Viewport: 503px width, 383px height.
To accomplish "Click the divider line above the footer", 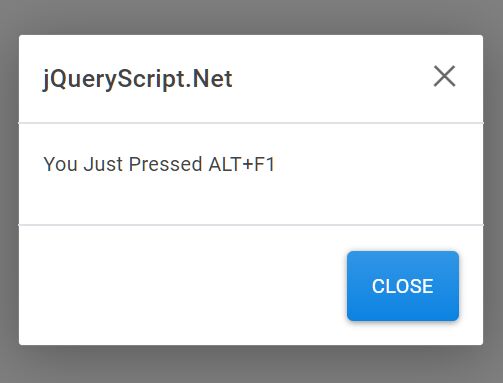I will (251, 225).
